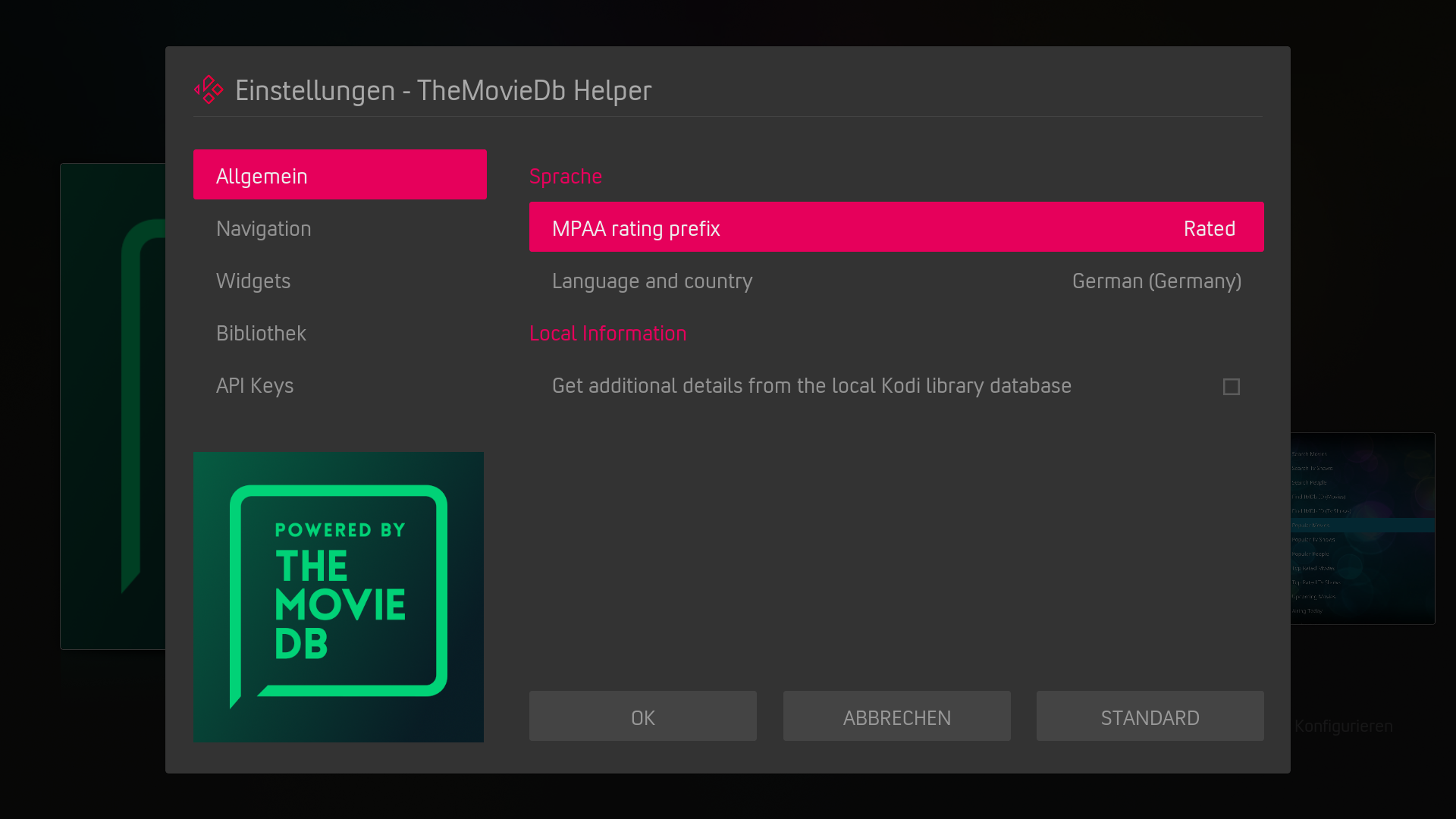
Task: Reset settings with the STANDARD button
Action: pos(1150,716)
